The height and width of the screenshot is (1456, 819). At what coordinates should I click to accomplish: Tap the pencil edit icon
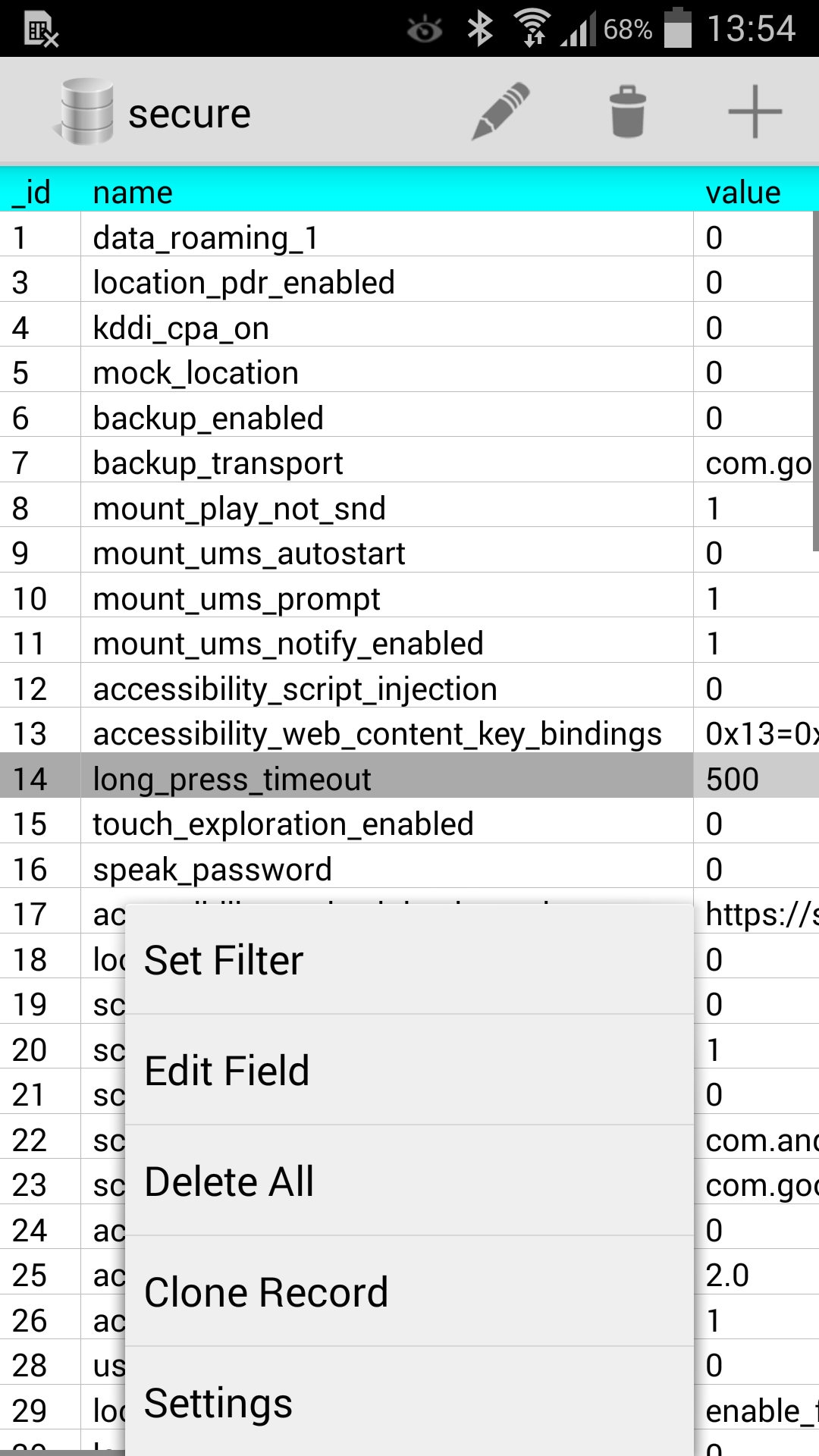click(x=500, y=111)
